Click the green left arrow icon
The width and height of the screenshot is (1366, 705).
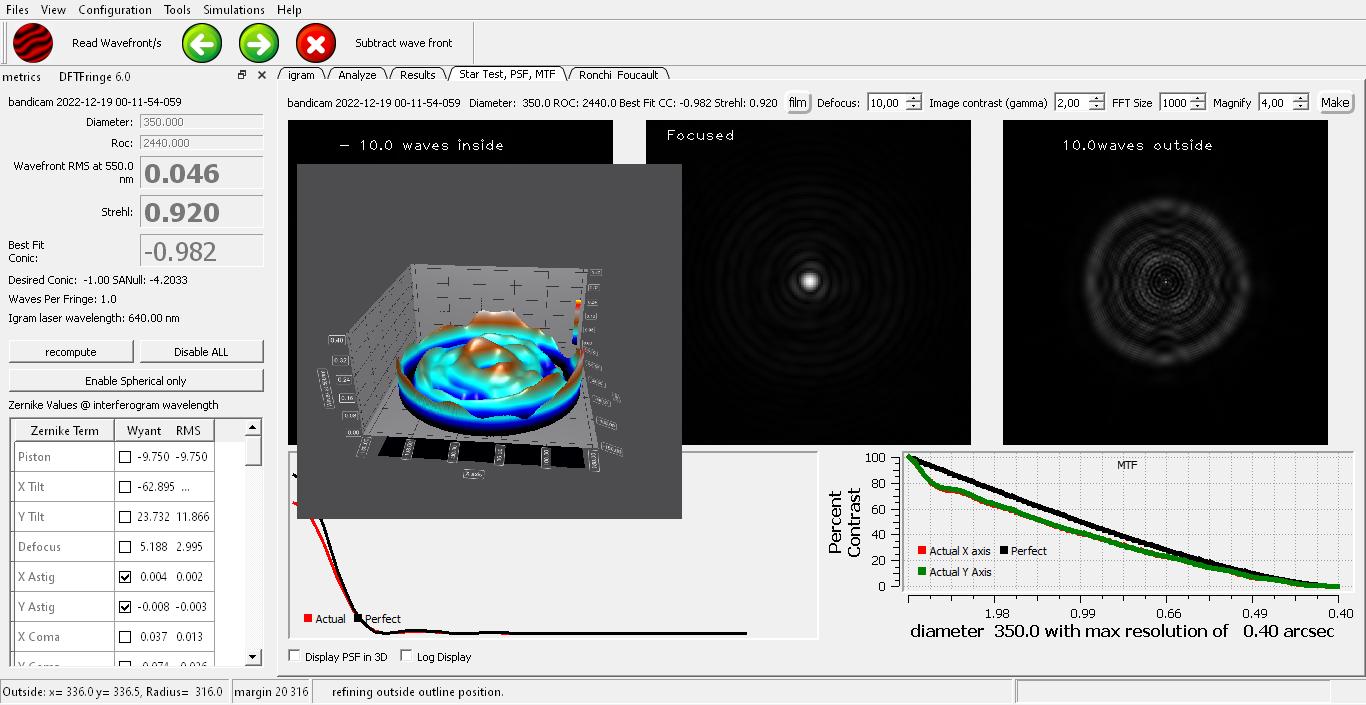[202, 44]
